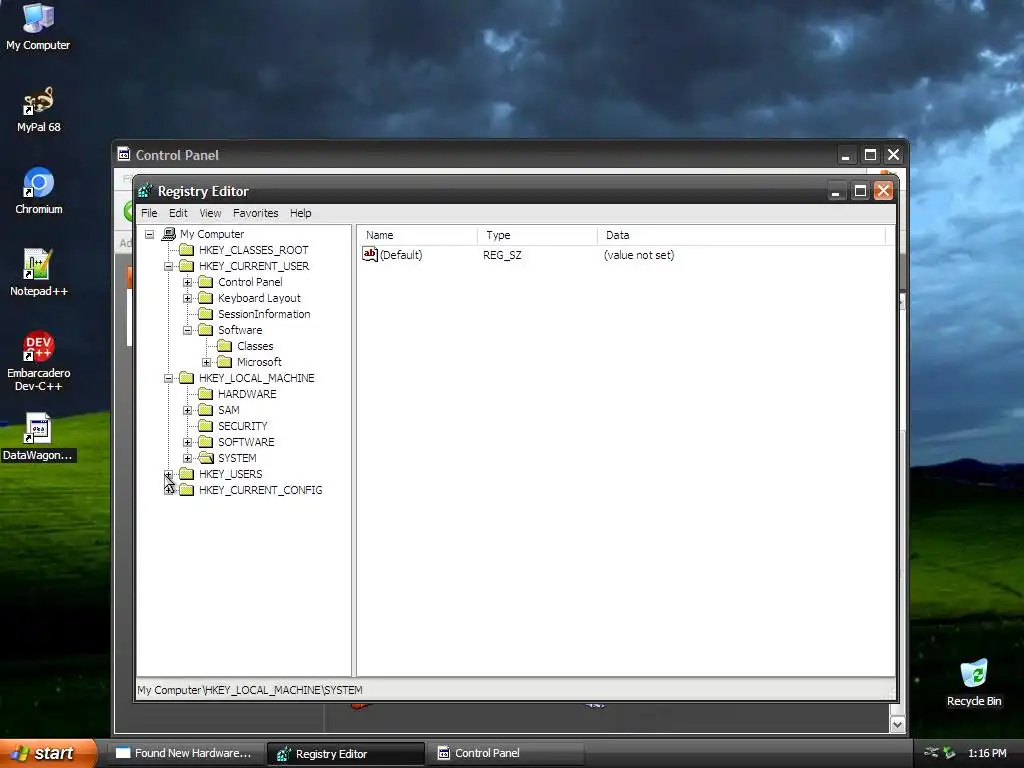
Task: Collapse the HKEY_LOCAL_MACHINE branch
Action: 168,378
